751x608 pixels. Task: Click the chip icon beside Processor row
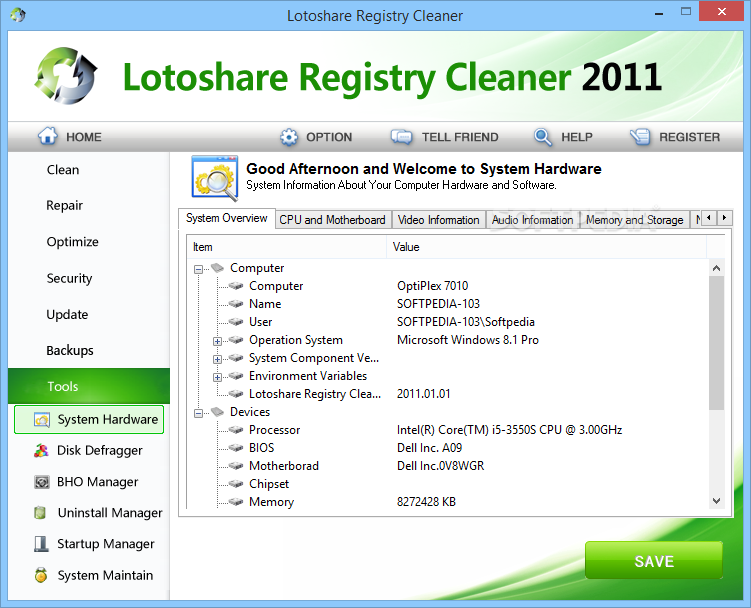click(236, 430)
